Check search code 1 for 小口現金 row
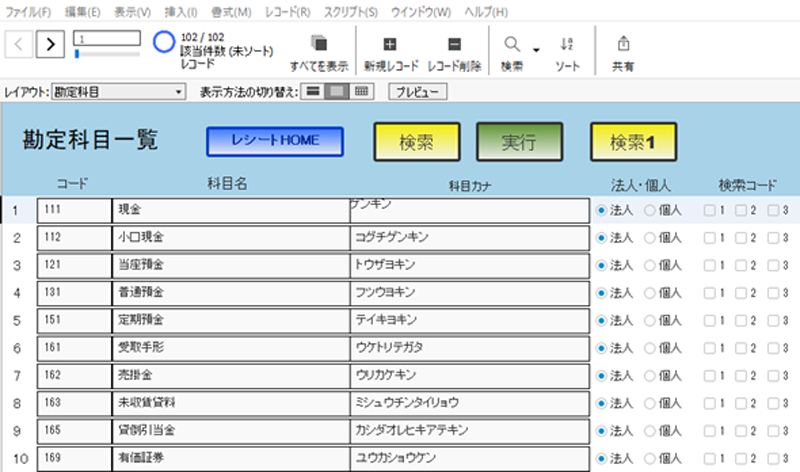Image resolution: width=800 pixels, height=472 pixels. pos(709,238)
